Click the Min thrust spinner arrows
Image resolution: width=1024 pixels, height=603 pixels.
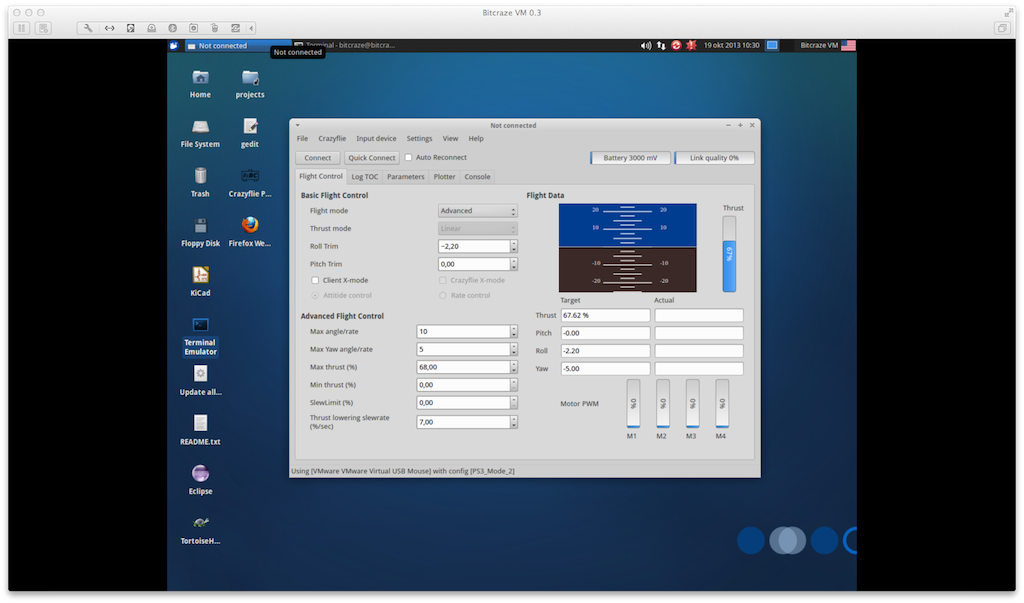[514, 385]
